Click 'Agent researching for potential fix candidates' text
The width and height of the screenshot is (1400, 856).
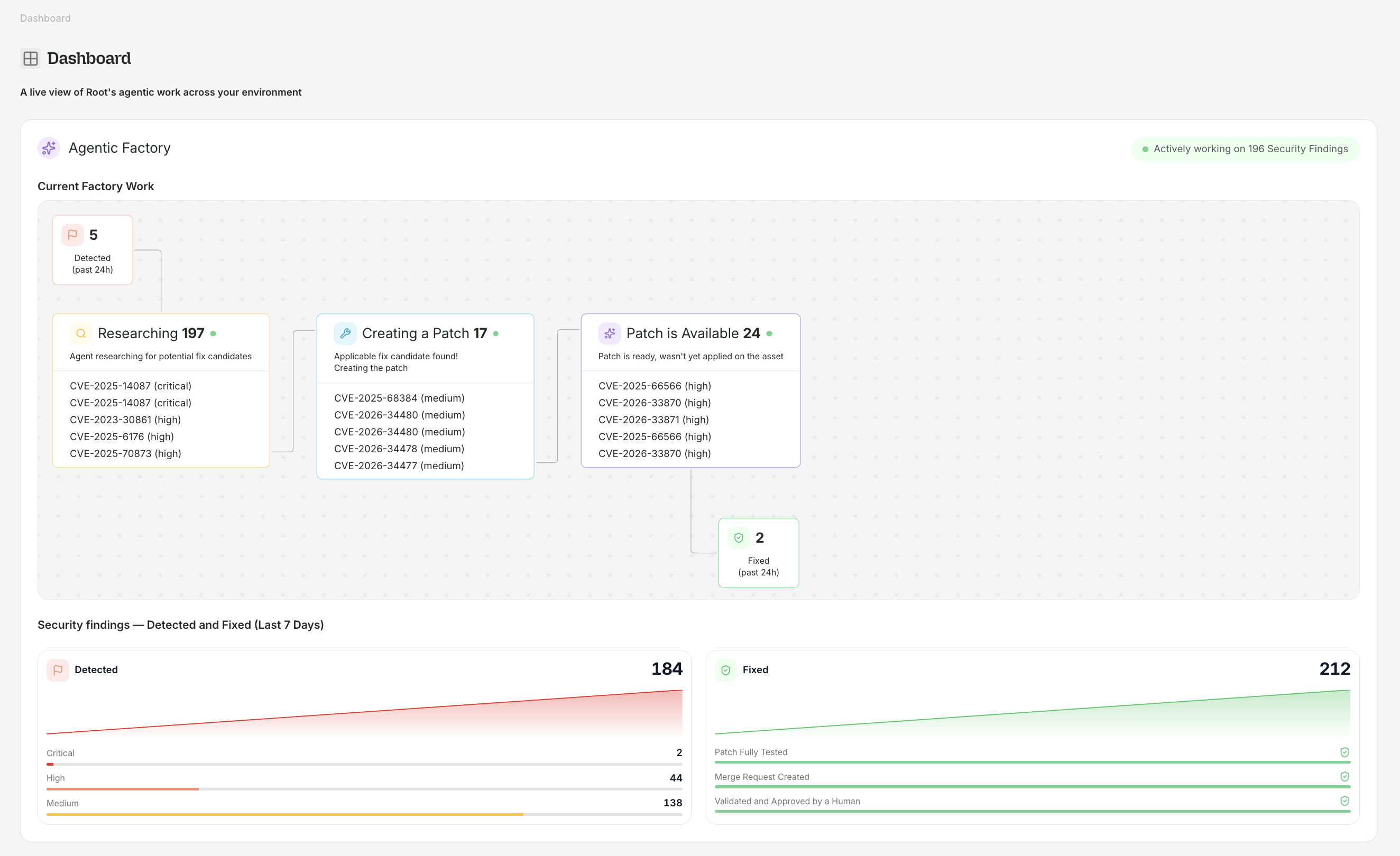pos(160,356)
